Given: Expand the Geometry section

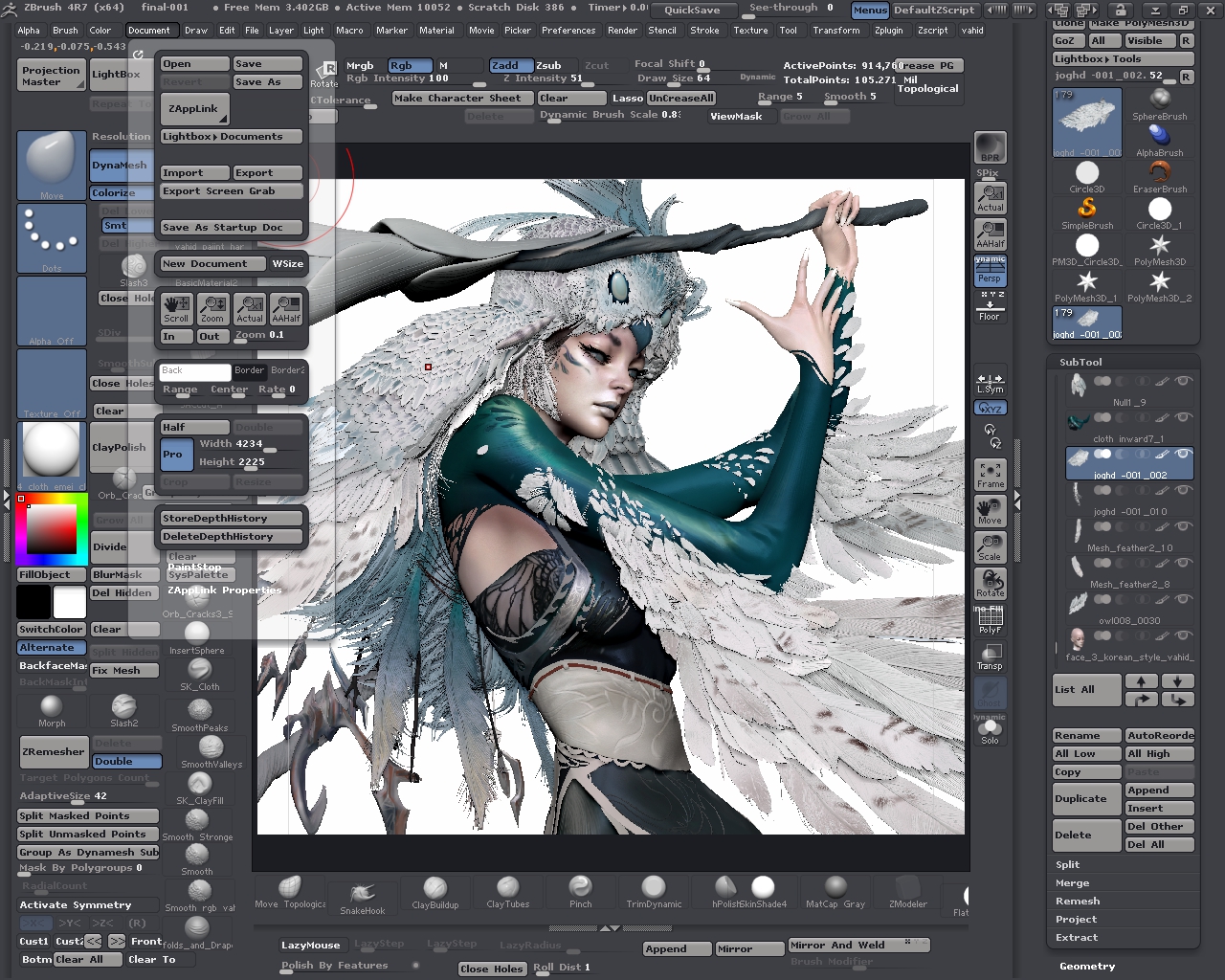Looking at the screenshot, I should [x=1087, y=966].
